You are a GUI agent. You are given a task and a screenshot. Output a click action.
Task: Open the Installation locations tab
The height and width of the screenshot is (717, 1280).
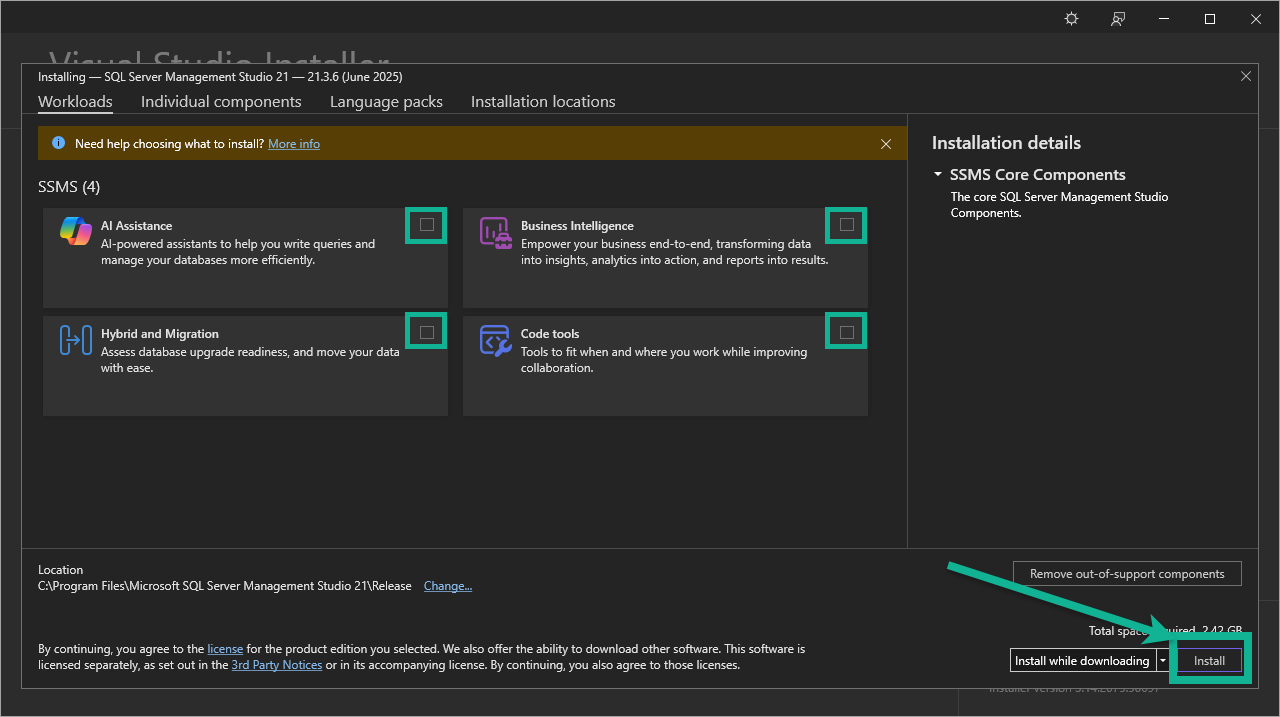pos(543,102)
